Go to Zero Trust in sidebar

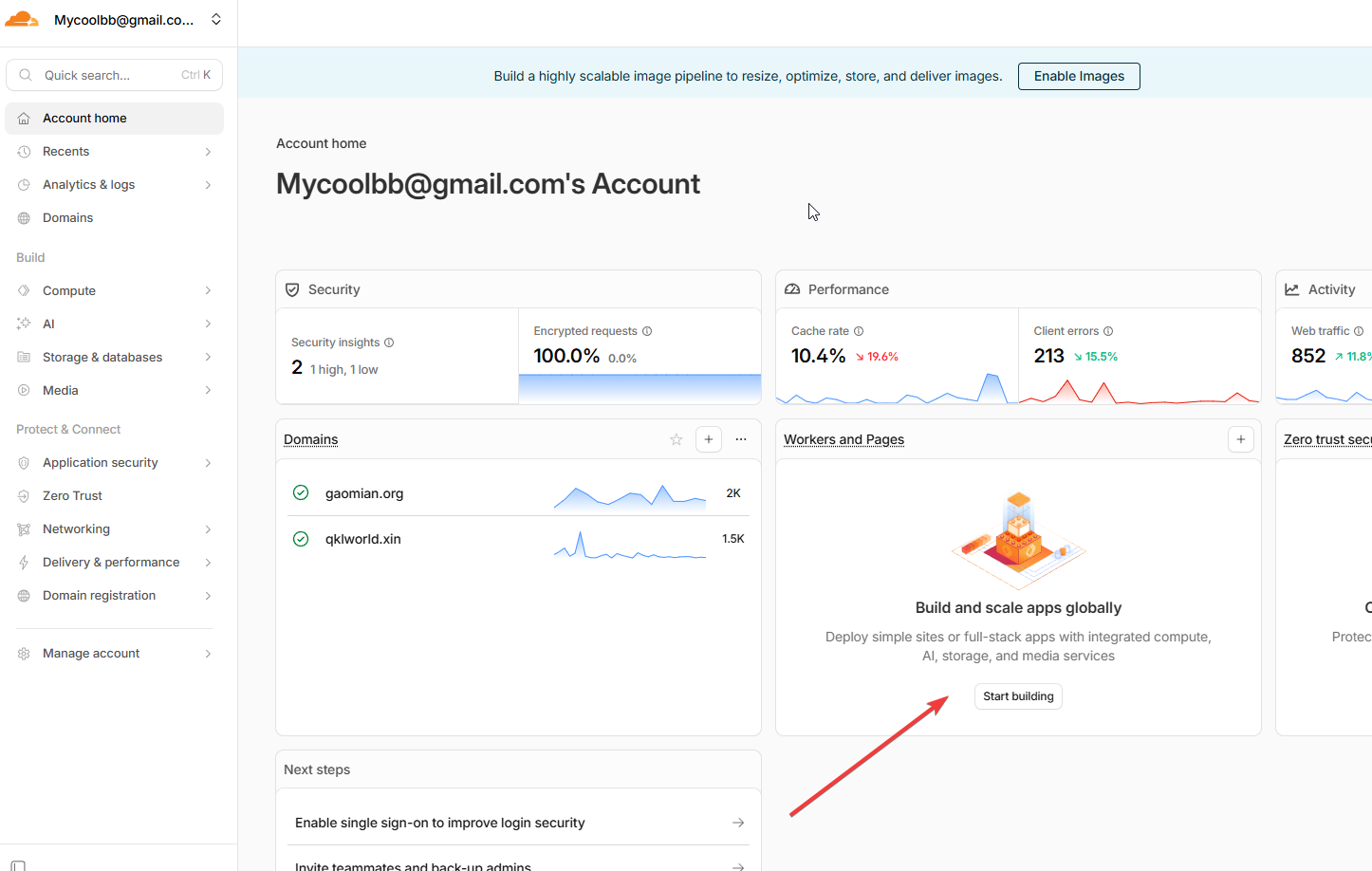(72, 496)
